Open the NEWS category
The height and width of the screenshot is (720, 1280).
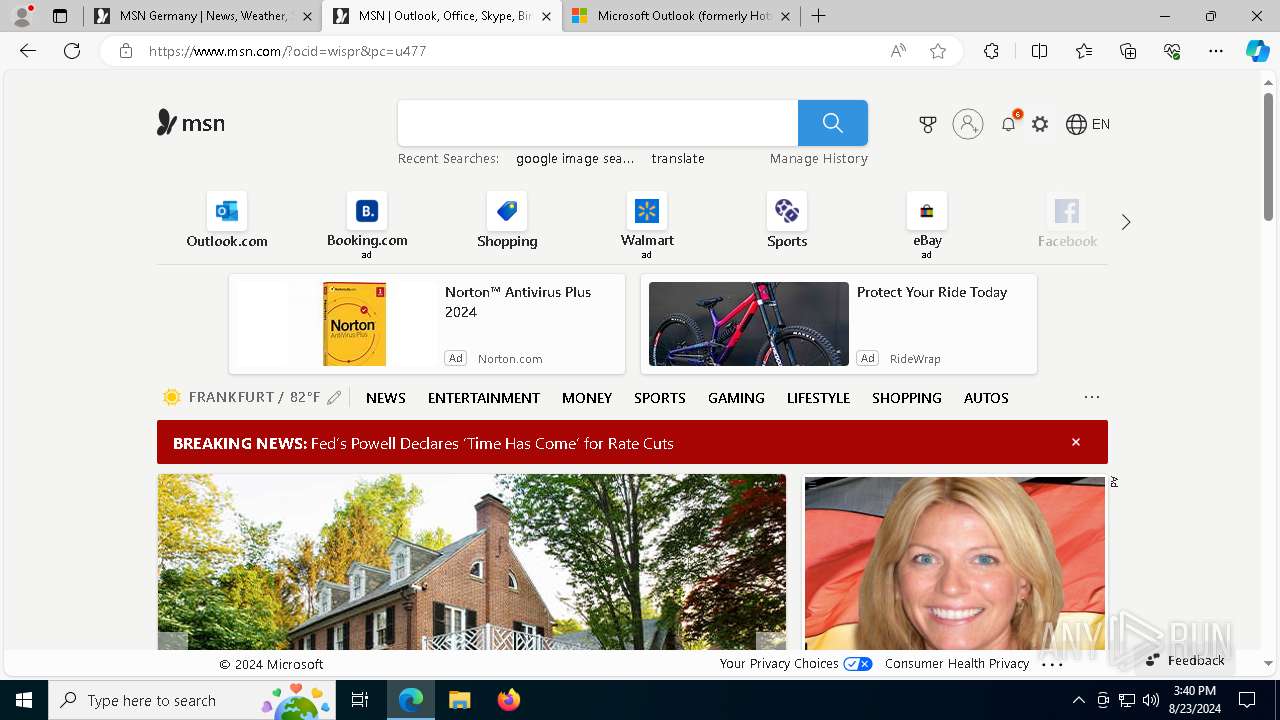[386, 398]
